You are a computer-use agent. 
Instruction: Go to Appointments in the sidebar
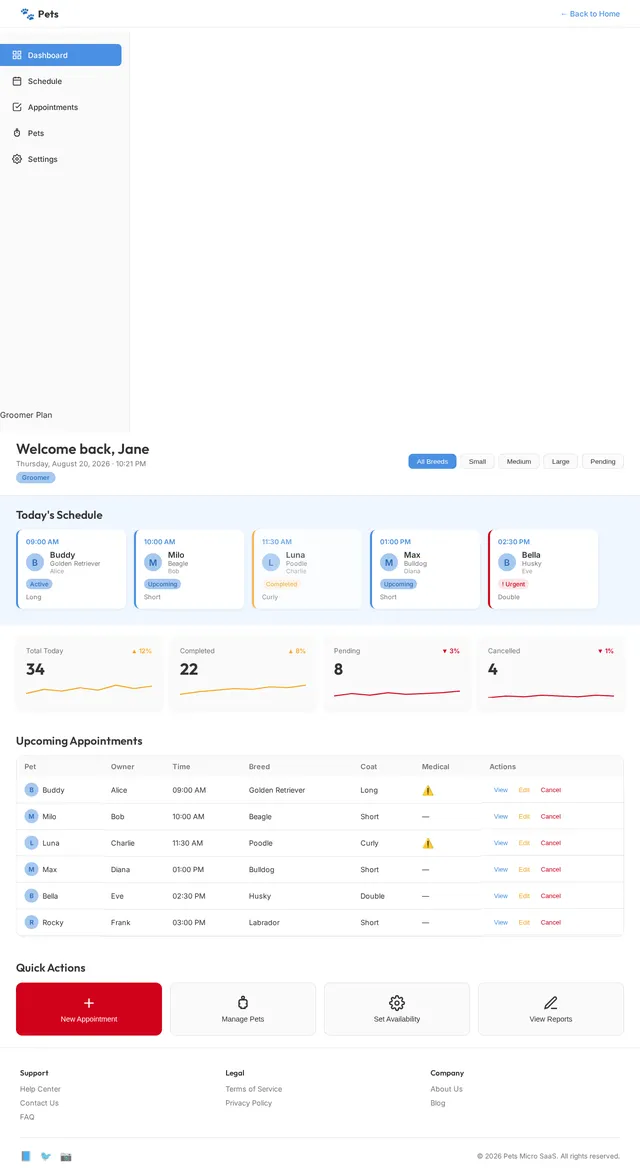tap(61, 107)
